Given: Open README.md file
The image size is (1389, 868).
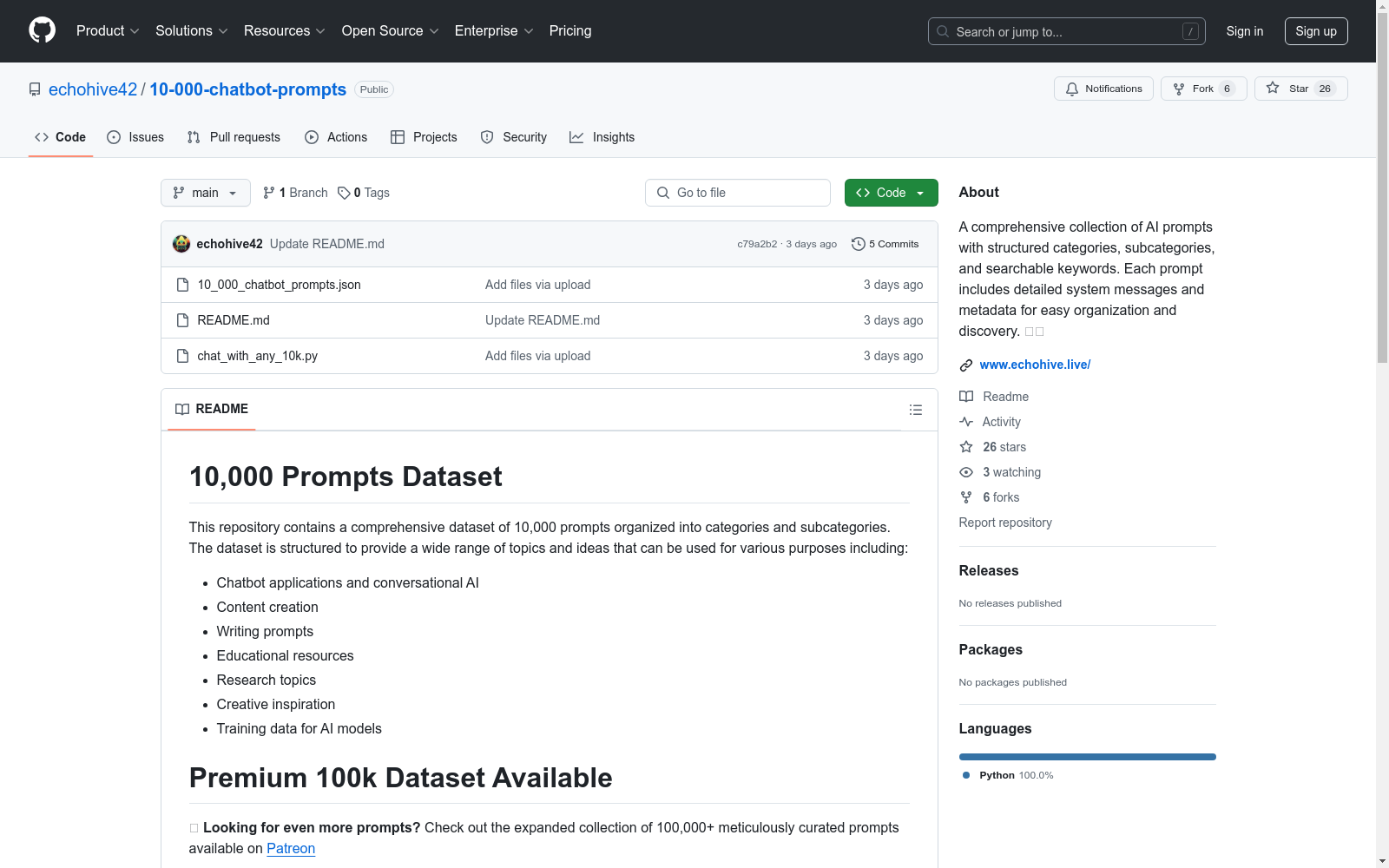Looking at the screenshot, I should pos(234,320).
